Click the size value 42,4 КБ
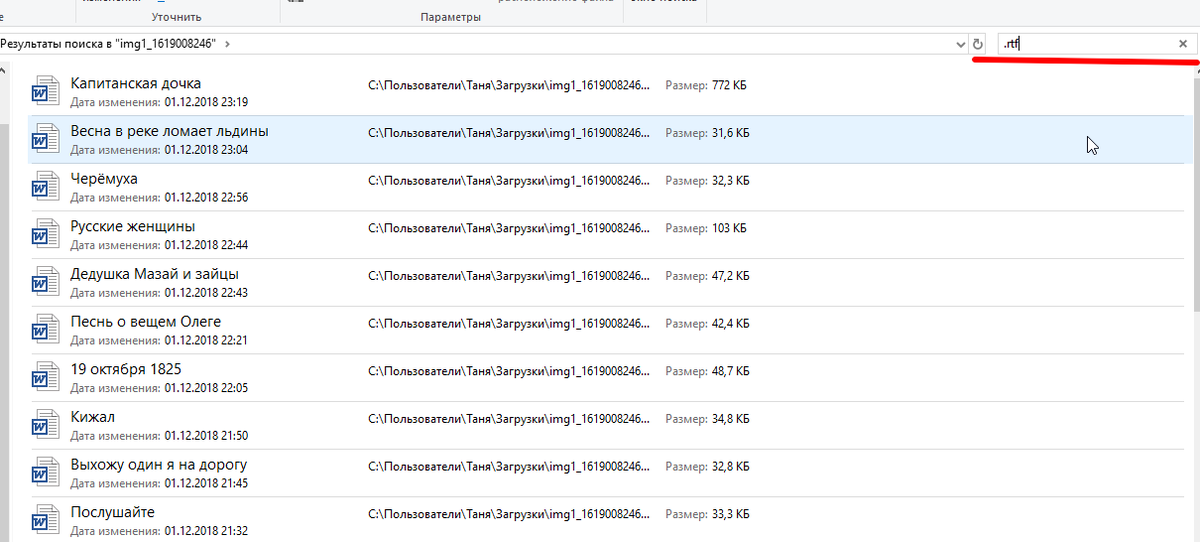This screenshot has width=1200, height=542. pyautogui.click(x=731, y=324)
